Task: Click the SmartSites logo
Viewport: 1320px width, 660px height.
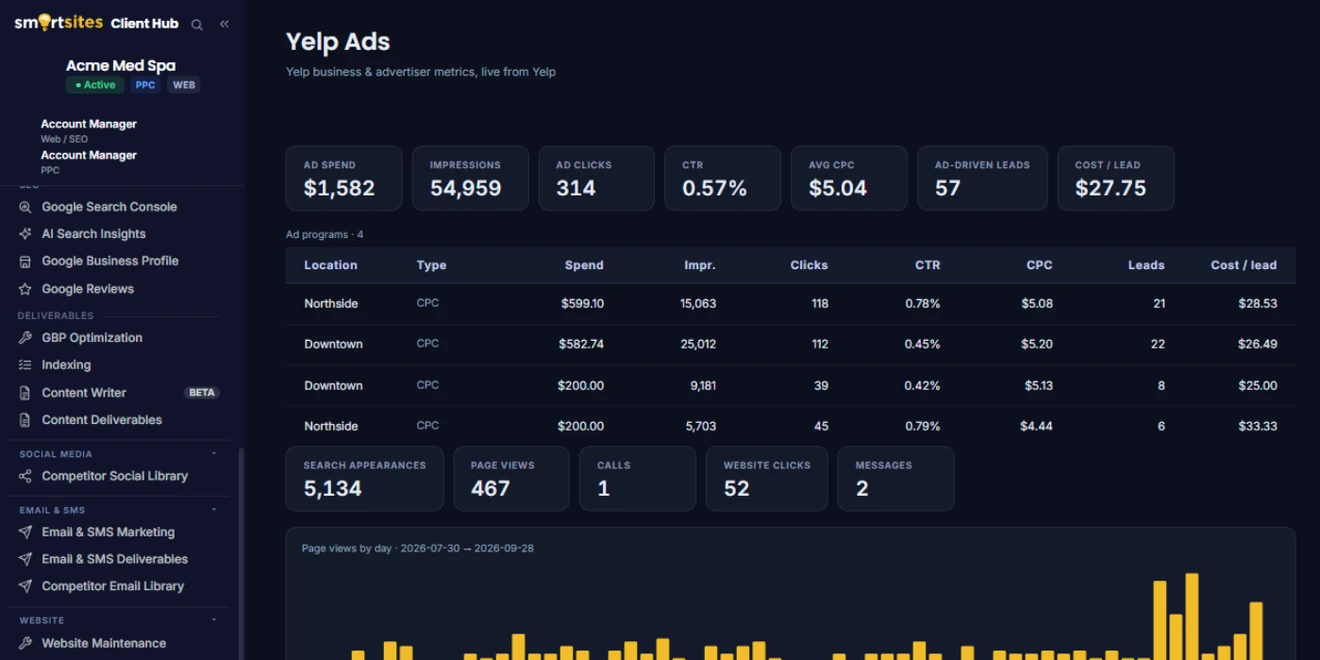Action: [x=58, y=23]
